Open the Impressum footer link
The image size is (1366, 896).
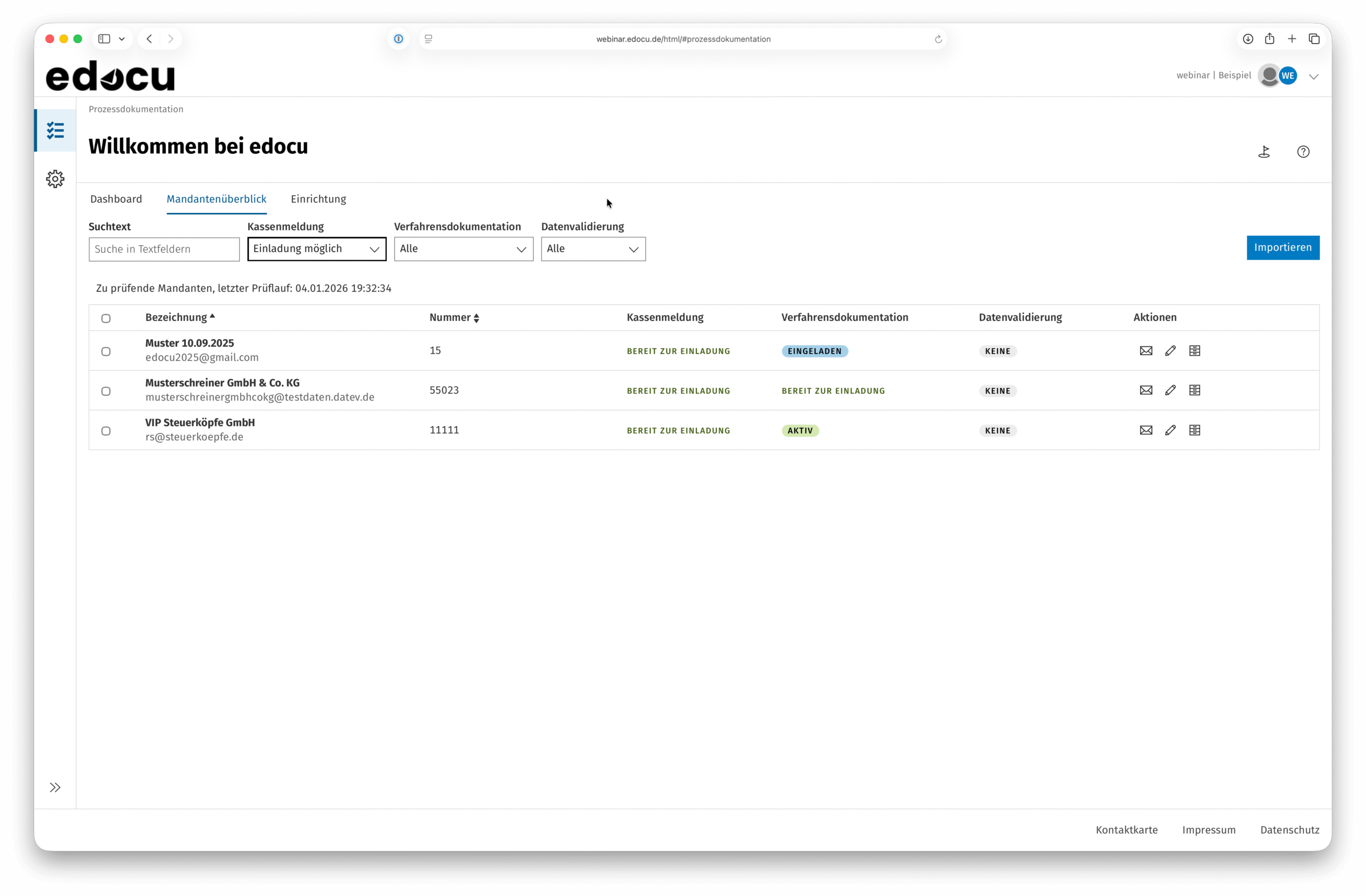(x=1208, y=829)
